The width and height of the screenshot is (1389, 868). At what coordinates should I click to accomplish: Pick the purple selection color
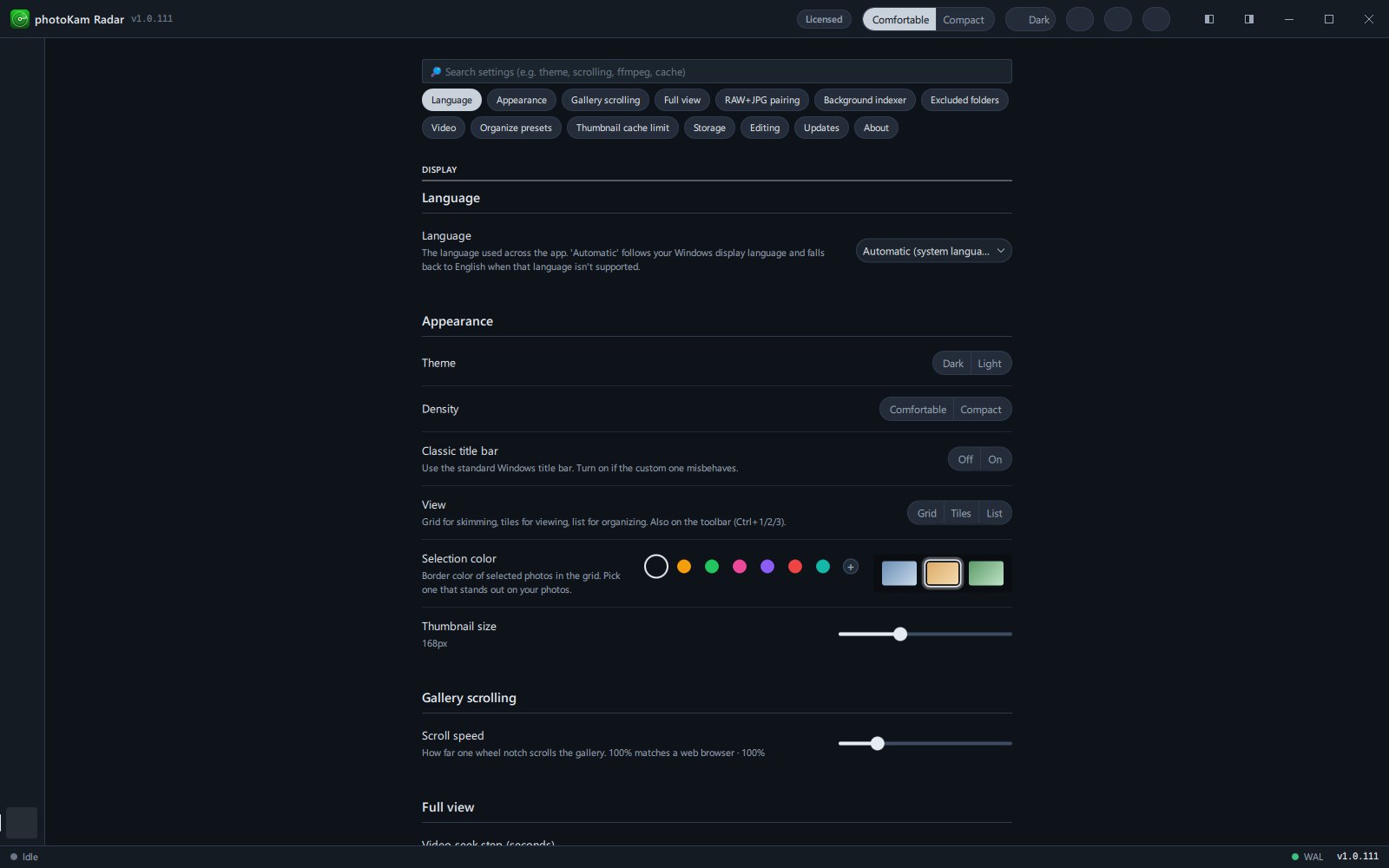767,567
